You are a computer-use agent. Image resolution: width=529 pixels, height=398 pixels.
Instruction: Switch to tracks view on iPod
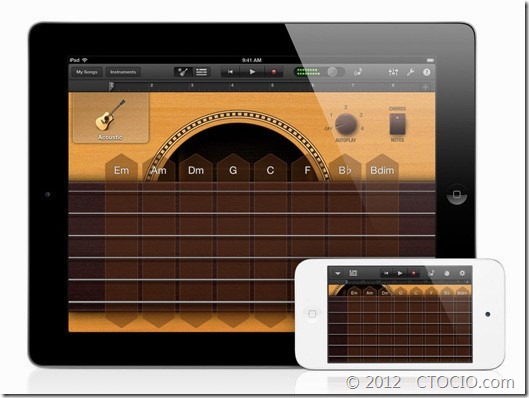[353, 273]
